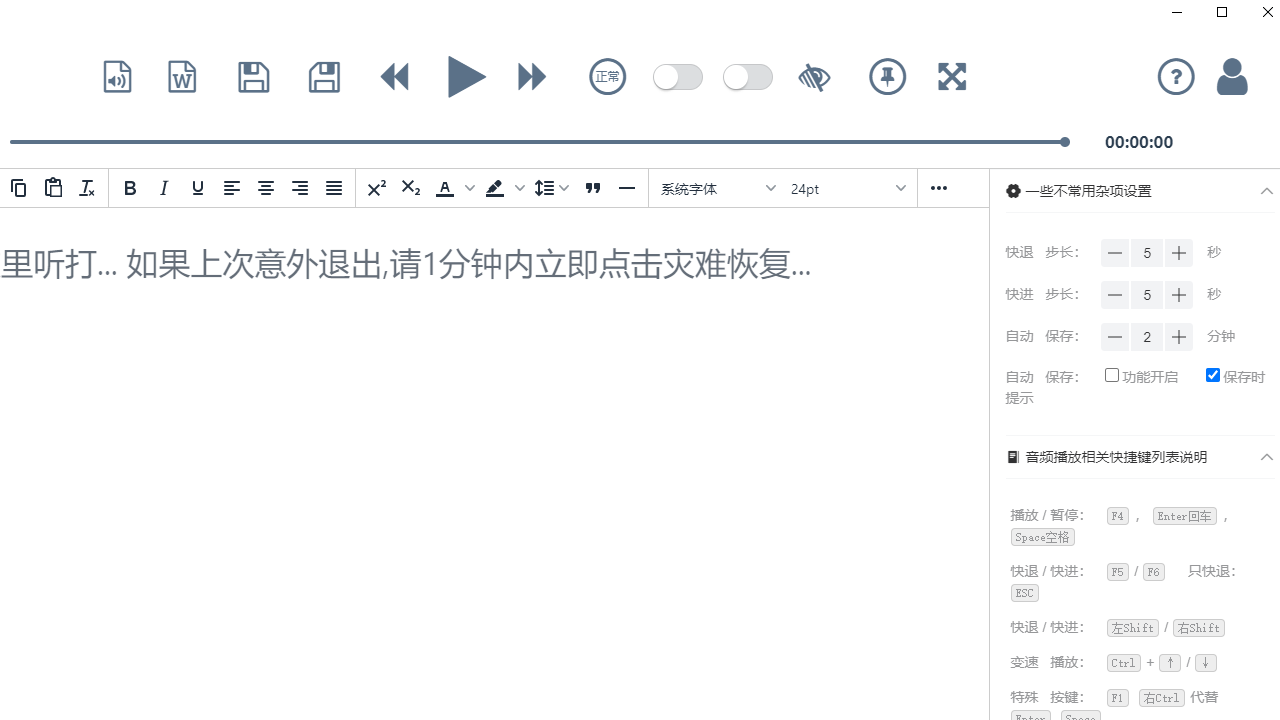This screenshot has height=720, width=1280.
Task: Uncheck the 保存时 checkbox
Action: pyautogui.click(x=1212, y=374)
